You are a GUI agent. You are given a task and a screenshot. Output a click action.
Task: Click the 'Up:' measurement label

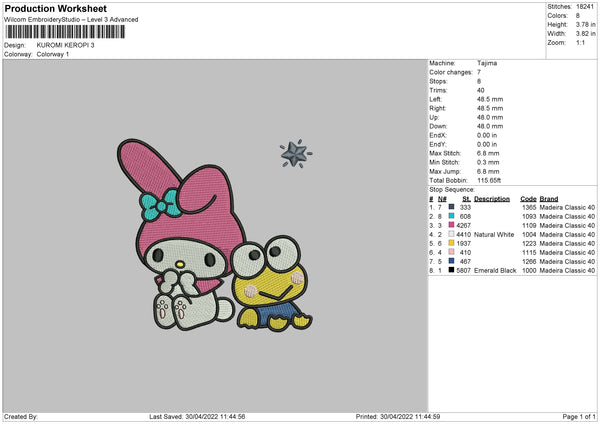(x=434, y=117)
